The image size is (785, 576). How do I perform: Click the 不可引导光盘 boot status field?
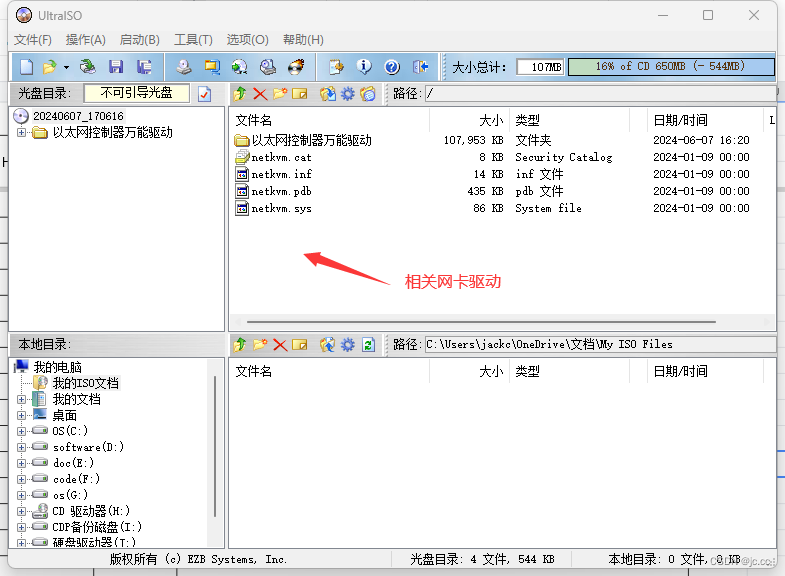137,93
